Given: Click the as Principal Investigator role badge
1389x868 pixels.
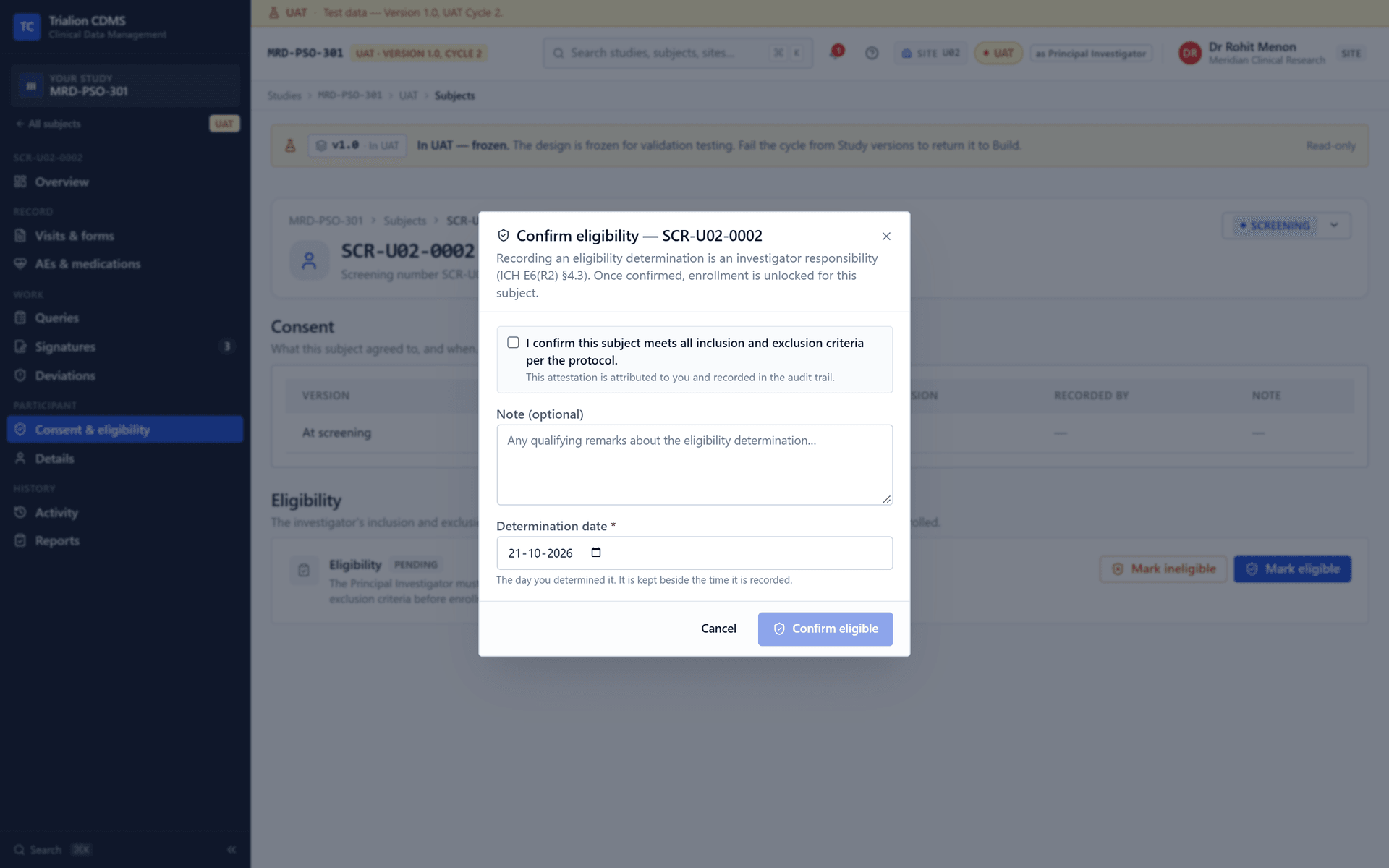Looking at the screenshot, I should coord(1091,53).
